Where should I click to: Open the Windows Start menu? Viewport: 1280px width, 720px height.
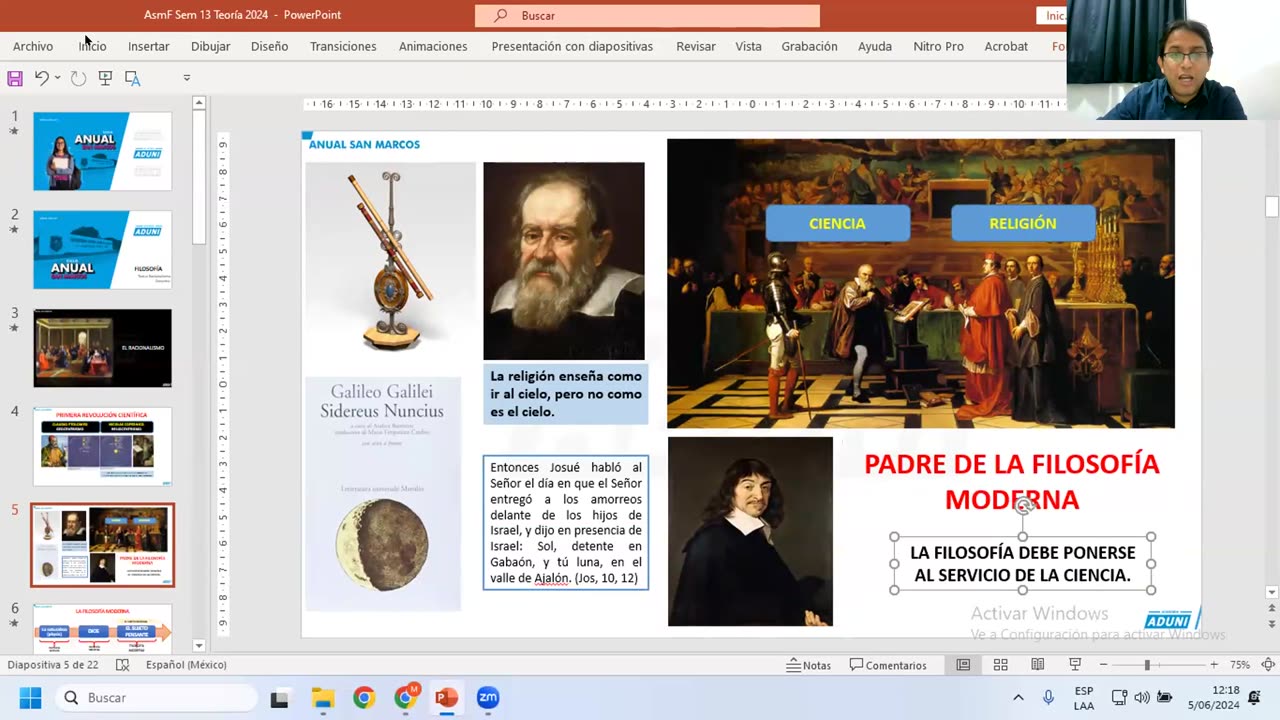pyautogui.click(x=30, y=697)
